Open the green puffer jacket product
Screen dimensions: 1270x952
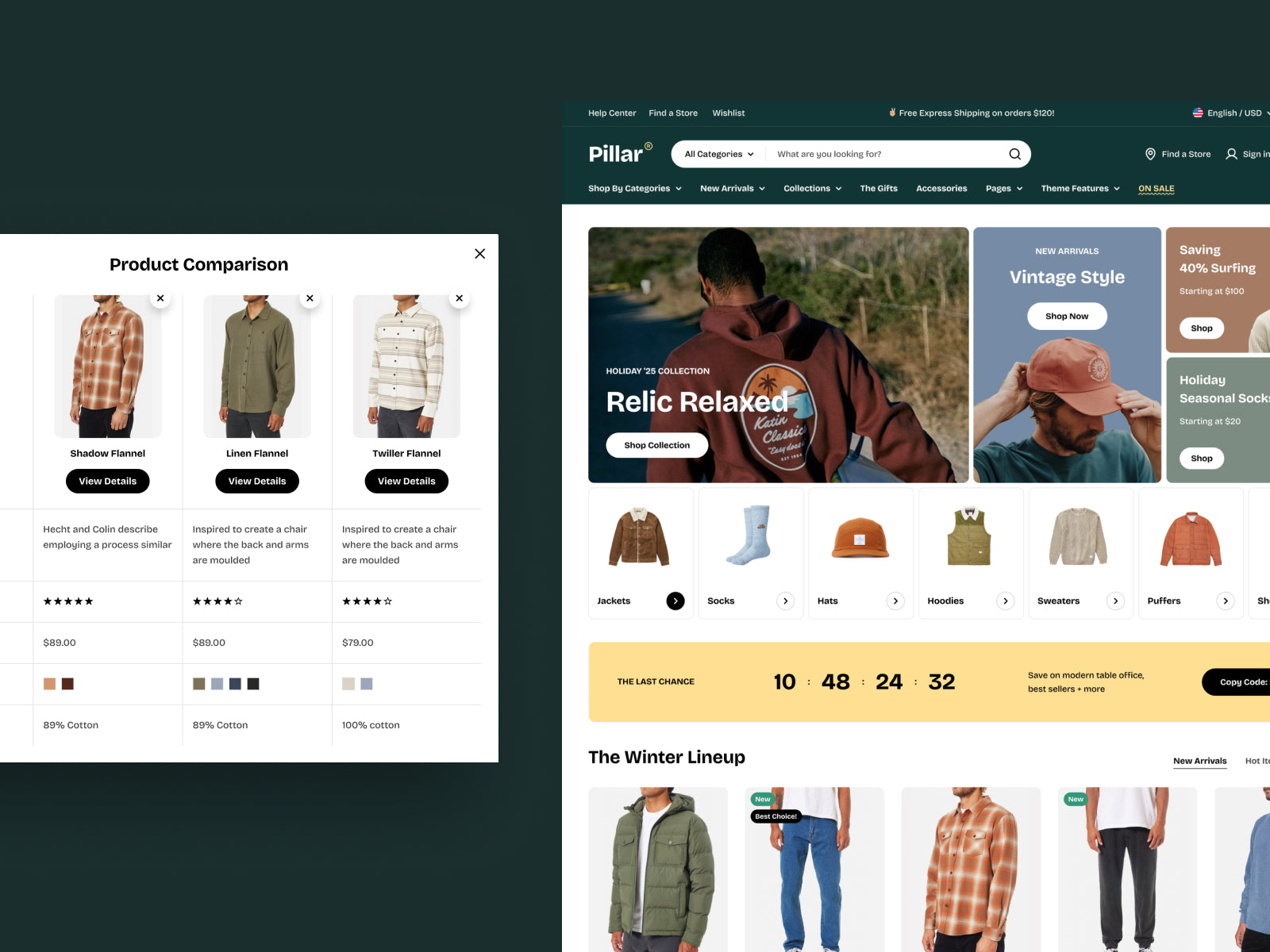[658, 869]
